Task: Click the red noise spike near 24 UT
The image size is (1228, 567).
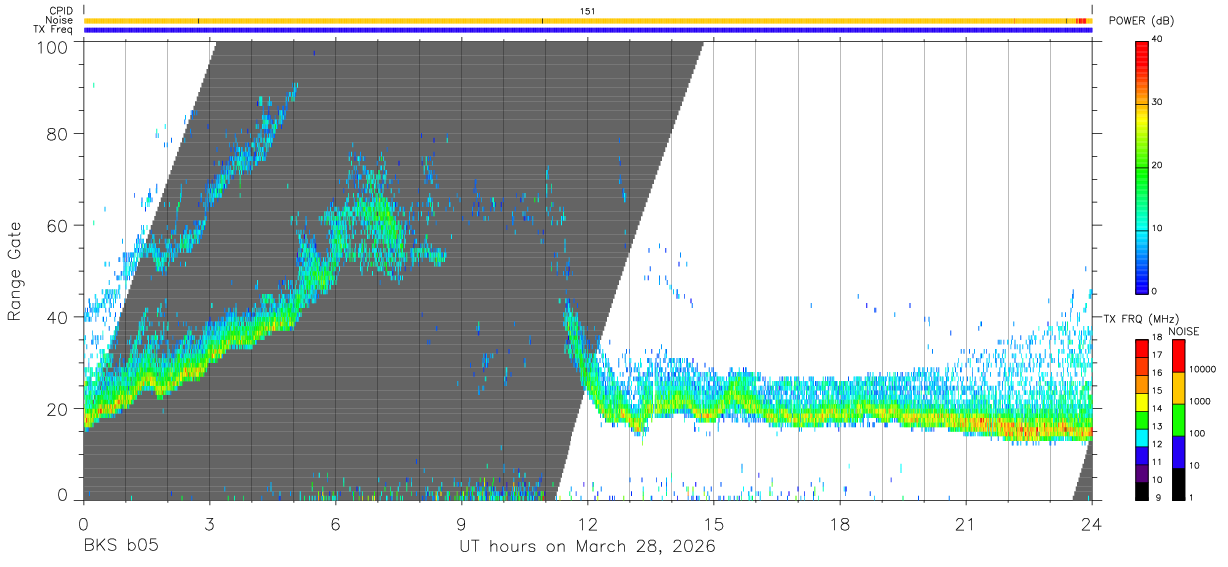Action: [x=1081, y=20]
